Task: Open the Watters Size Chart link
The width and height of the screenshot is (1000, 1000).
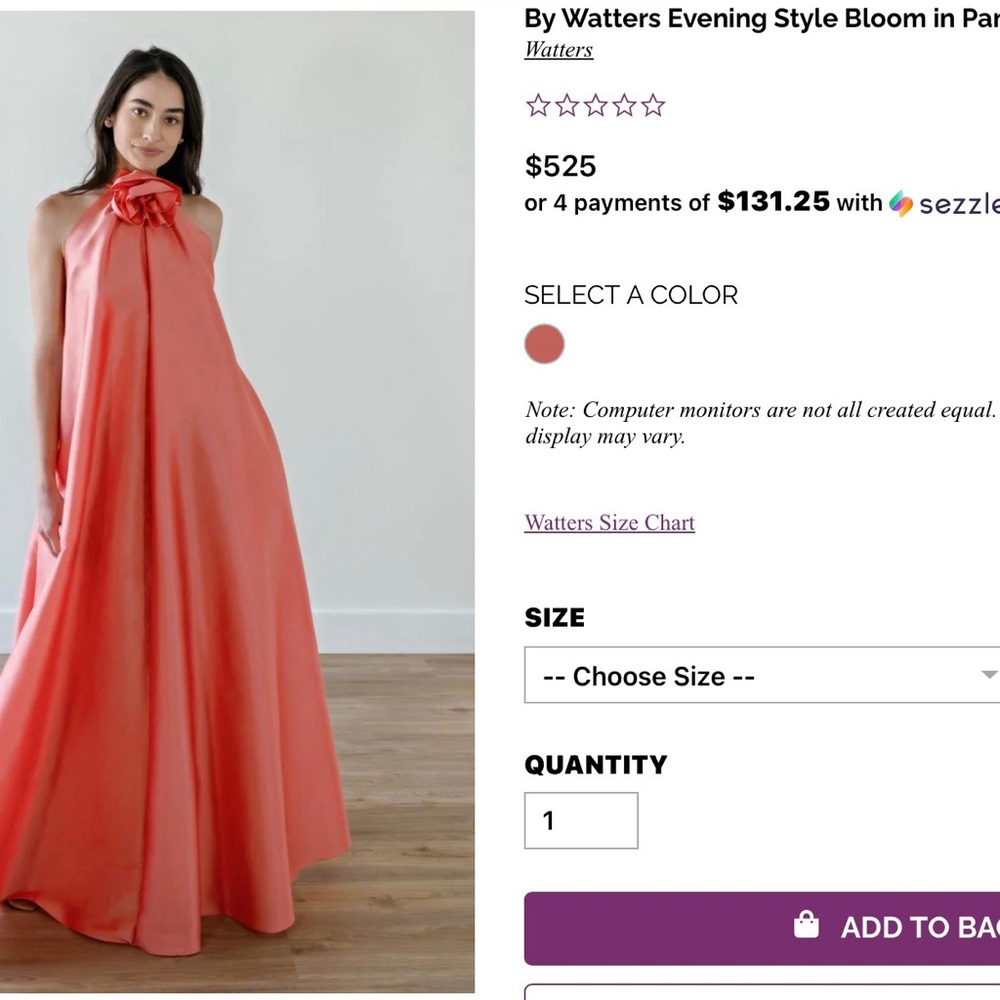Action: click(x=609, y=522)
